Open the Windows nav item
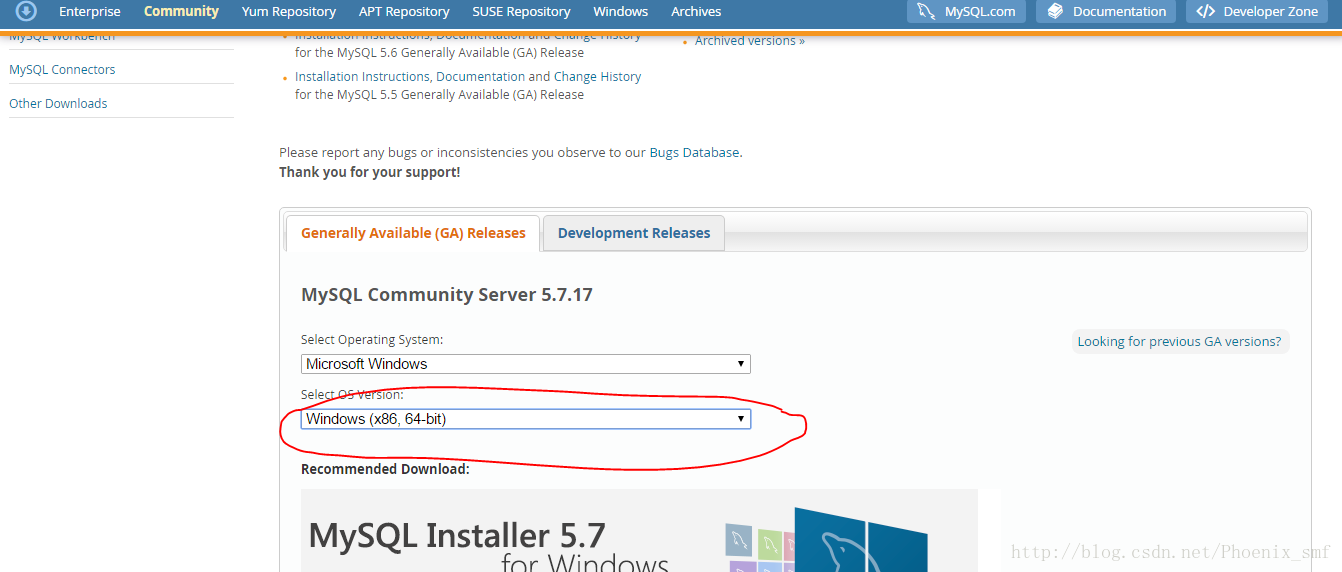Screen dimensions: 1342x572 click(x=620, y=12)
